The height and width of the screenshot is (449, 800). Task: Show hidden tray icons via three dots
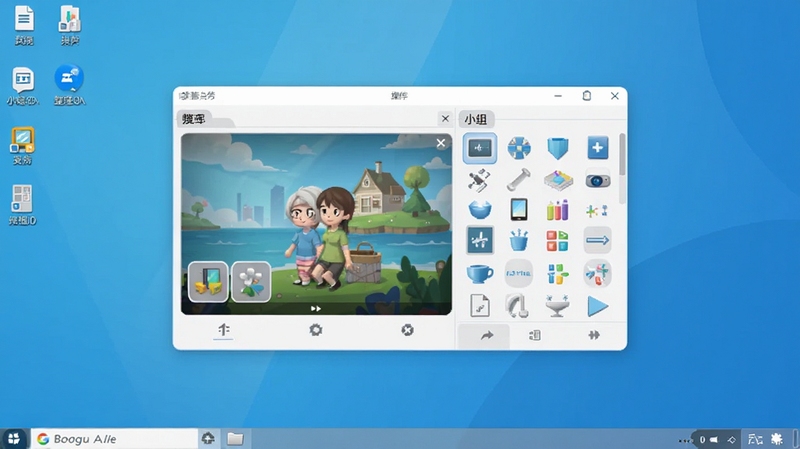tap(685, 440)
